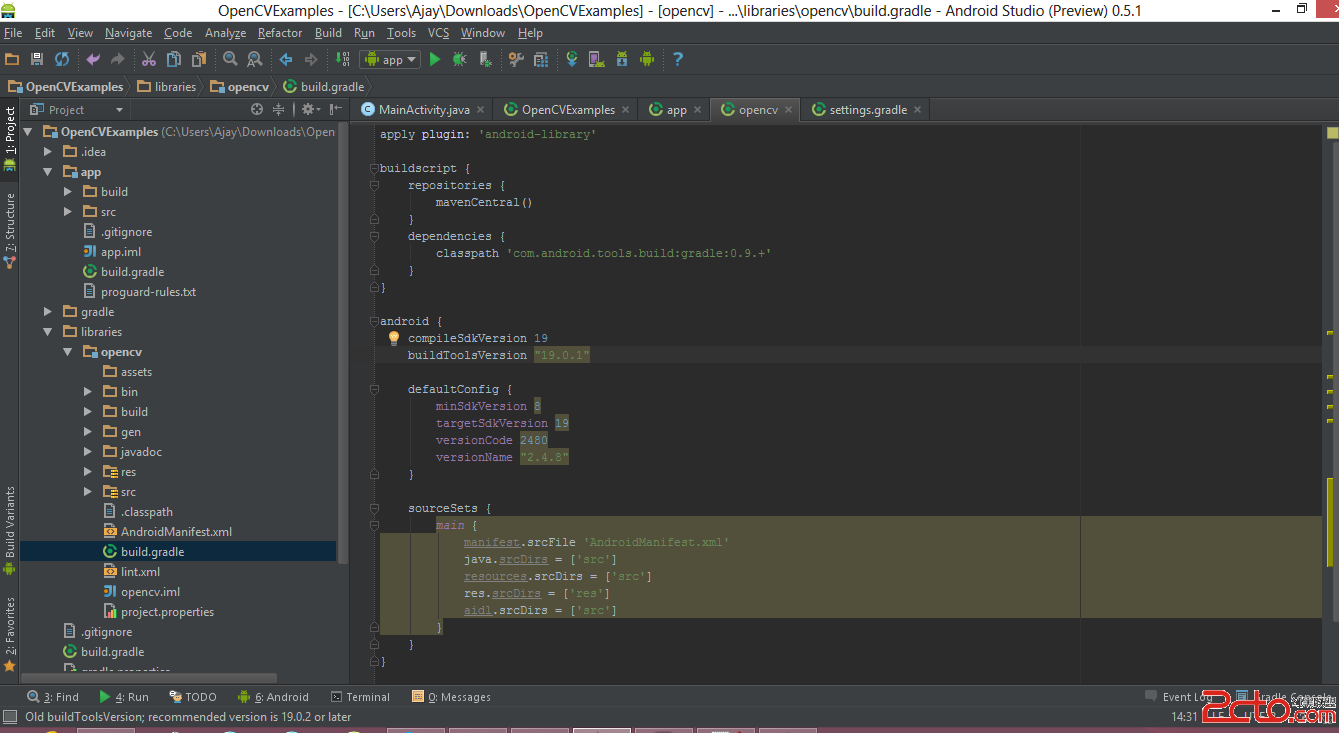The height and width of the screenshot is (733, 1339).
Task: Expand the javadoc folder
Action: coord(88,452)
